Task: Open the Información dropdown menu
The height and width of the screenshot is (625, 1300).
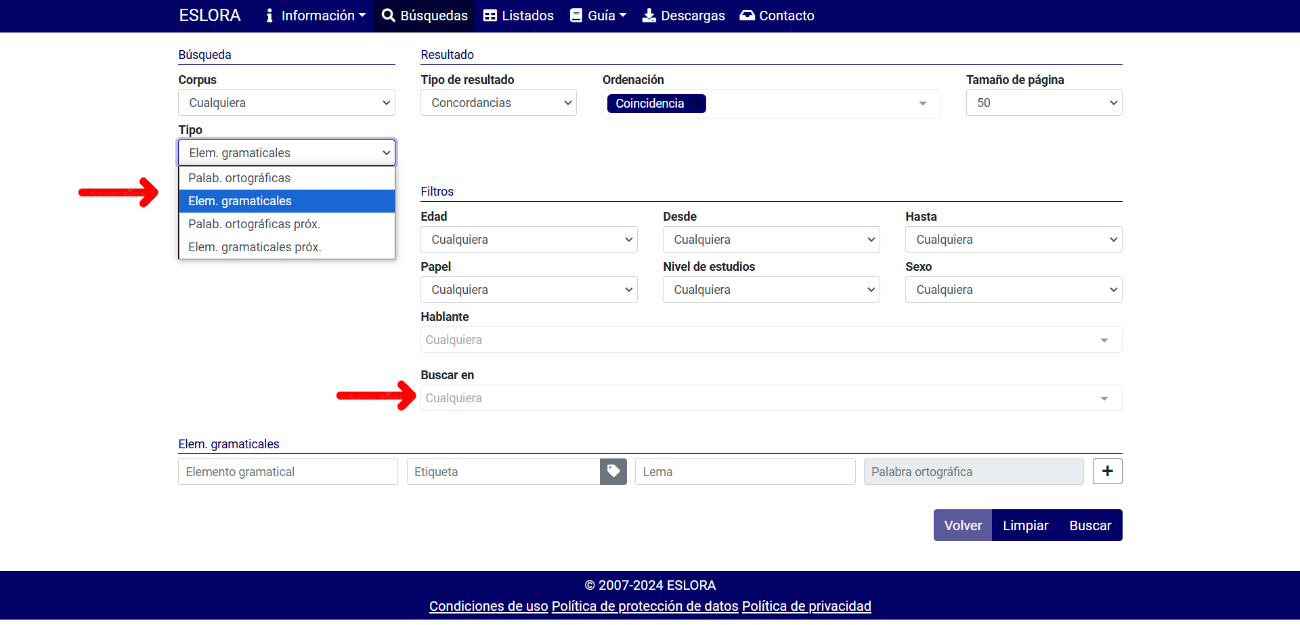Action: (315, 16)
